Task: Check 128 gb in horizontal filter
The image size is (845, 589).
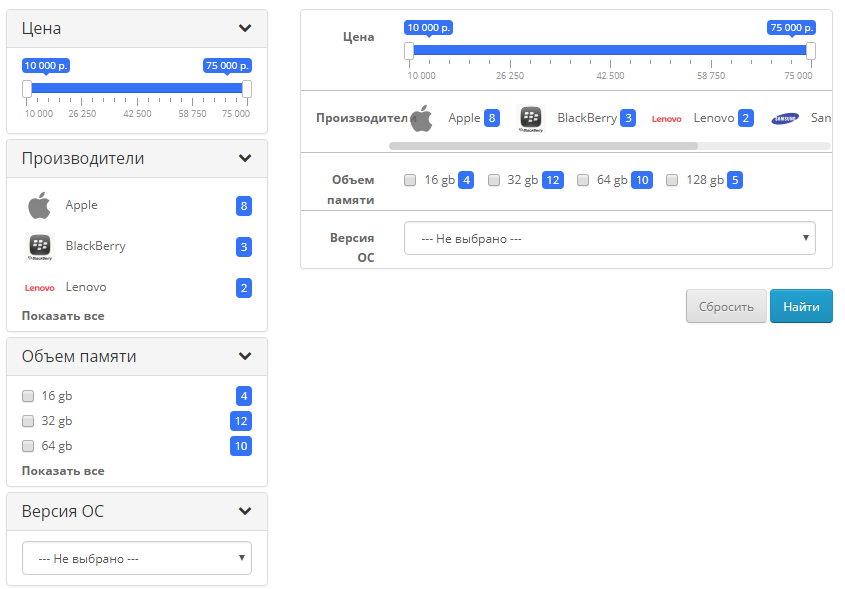Action: (x=671, y=180)
